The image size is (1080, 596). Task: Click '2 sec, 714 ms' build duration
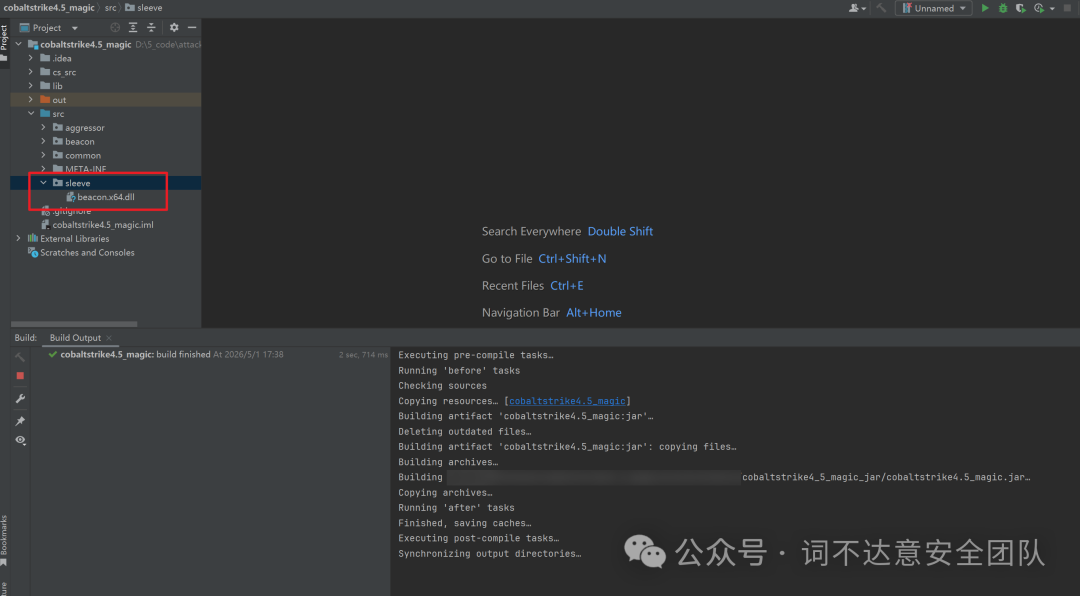(x=363, y=355)
